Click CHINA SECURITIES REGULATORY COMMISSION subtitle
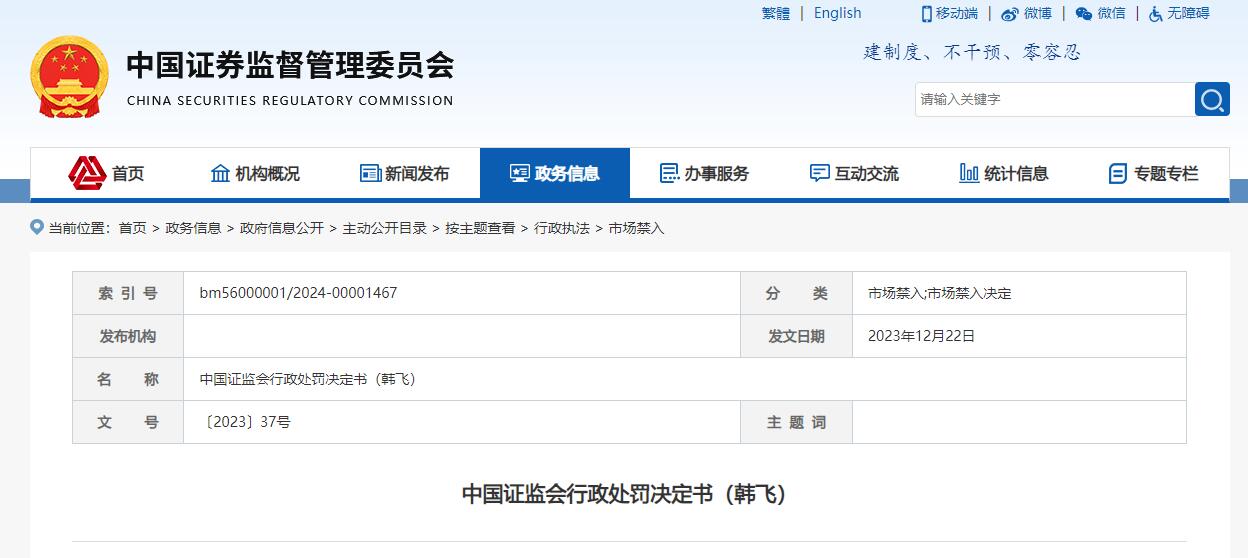 click(290, 100)
